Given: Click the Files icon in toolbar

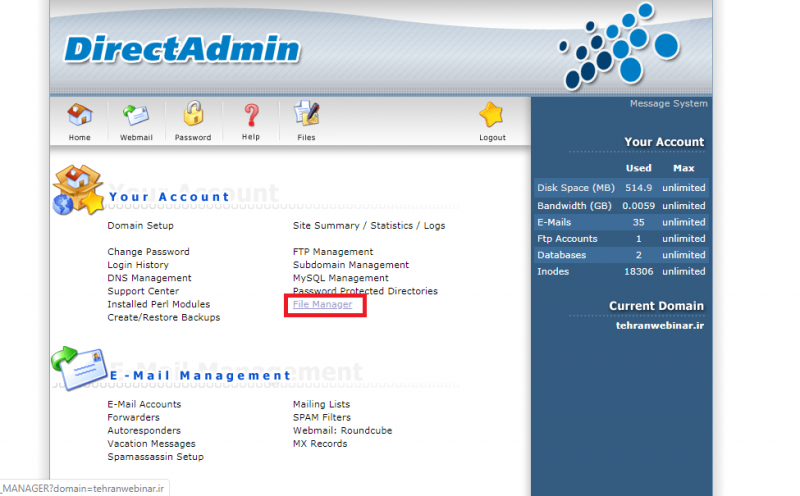Looking at the screenshot, I should [306, 115].
